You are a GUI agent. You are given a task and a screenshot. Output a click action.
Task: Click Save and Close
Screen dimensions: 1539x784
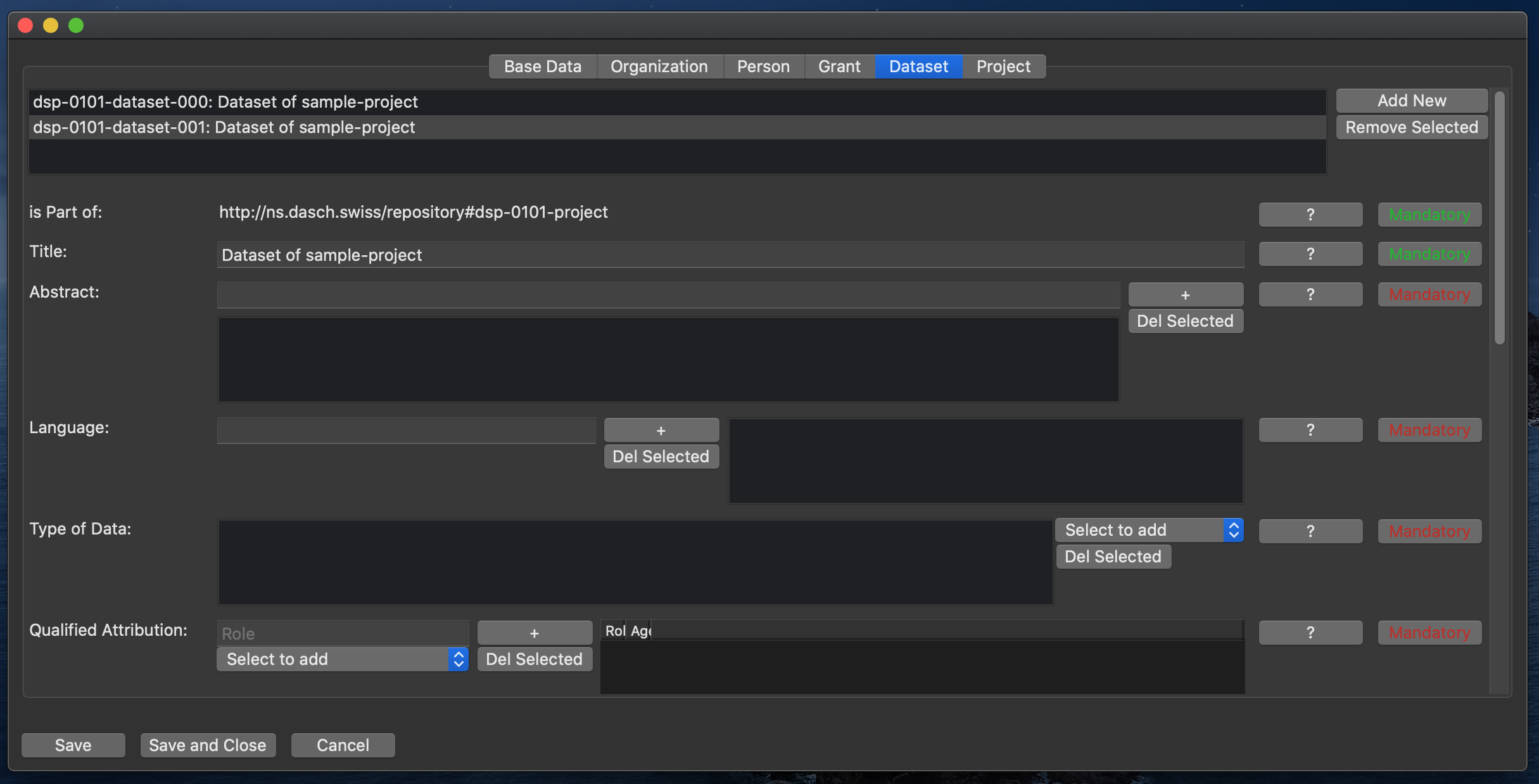208,745
